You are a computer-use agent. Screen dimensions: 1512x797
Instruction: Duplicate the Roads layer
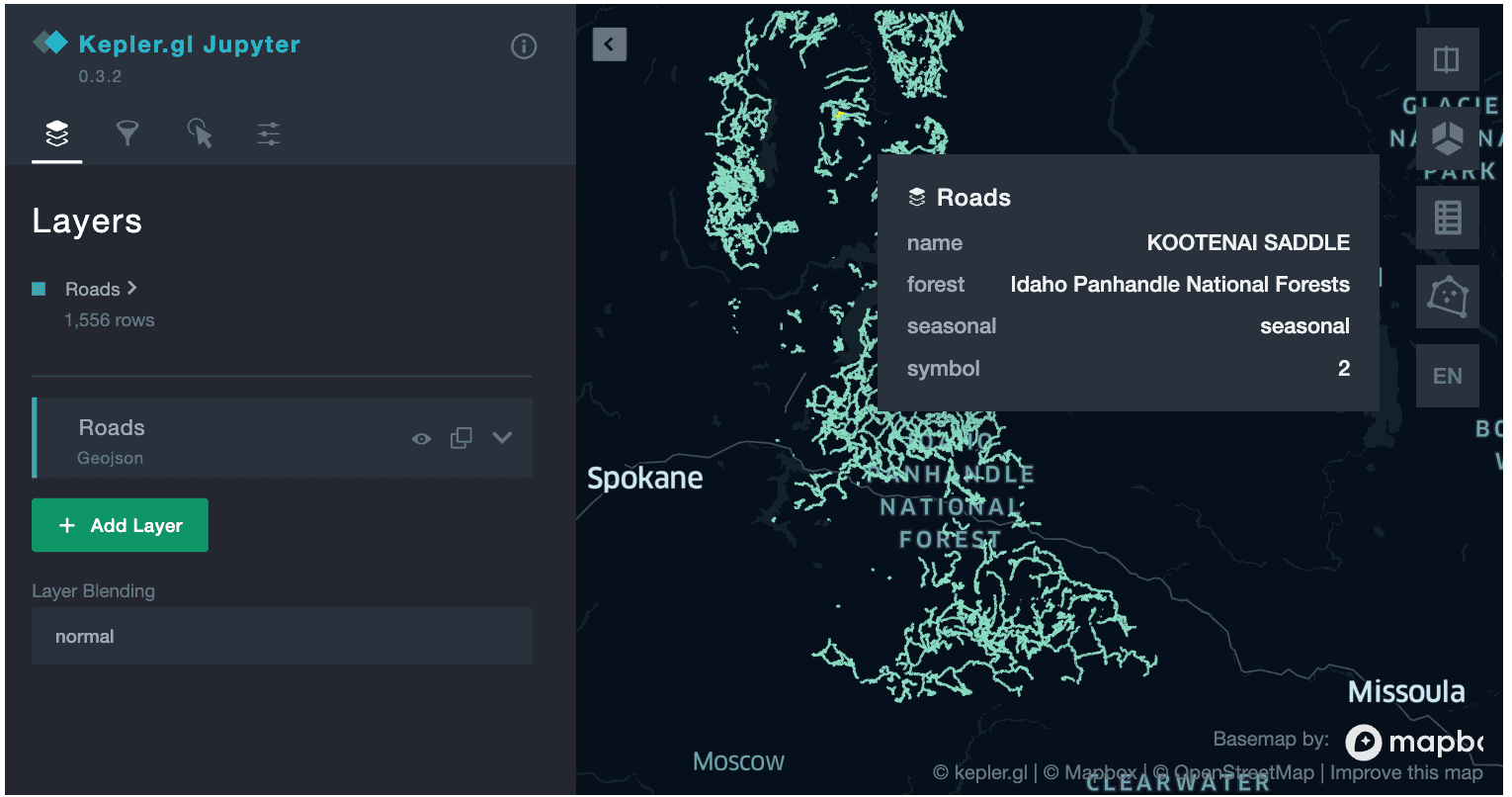(462, 438)
